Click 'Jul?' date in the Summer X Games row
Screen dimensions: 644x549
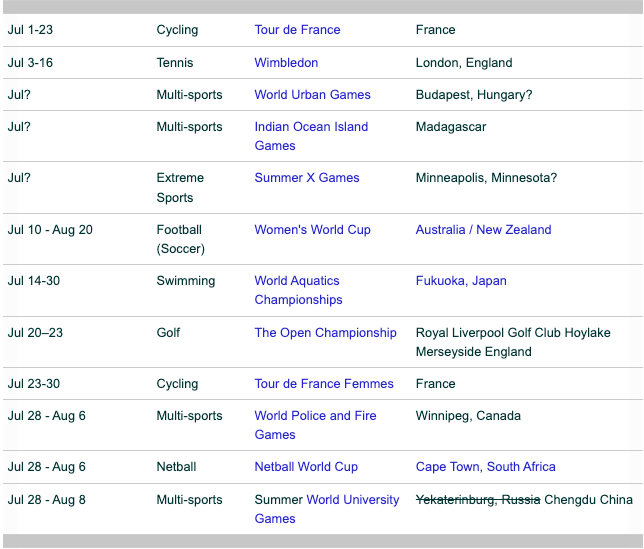pyautogui.click(x=19, y=177)
